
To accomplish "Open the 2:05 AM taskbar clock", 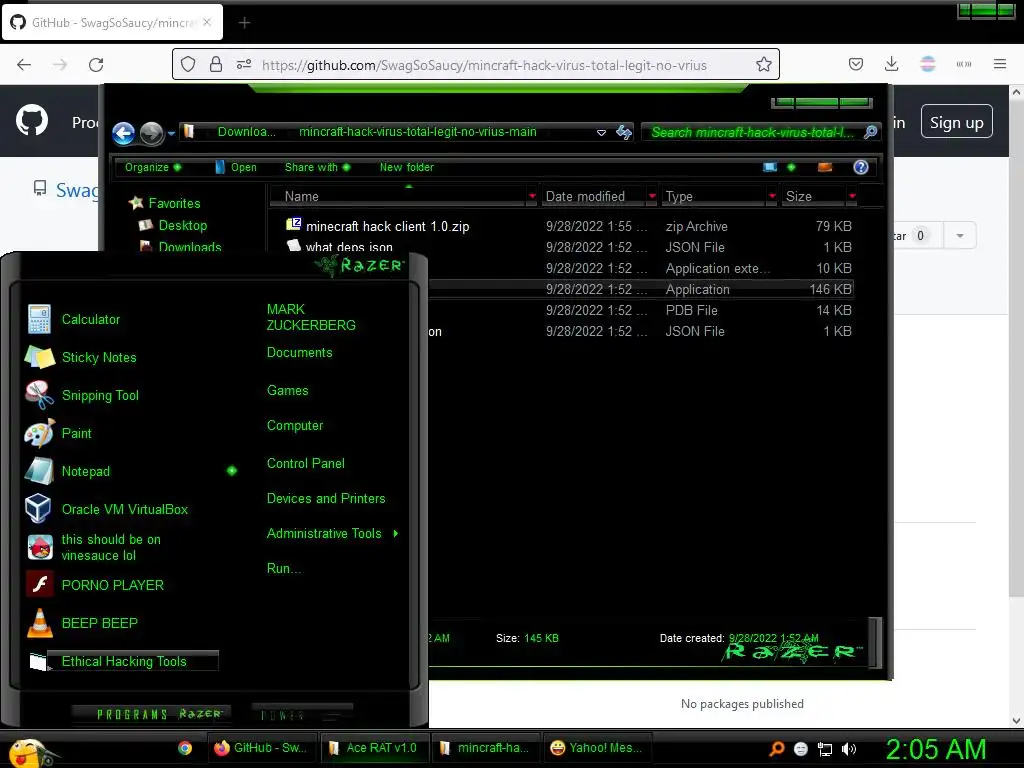I will (x=936, y=749).
